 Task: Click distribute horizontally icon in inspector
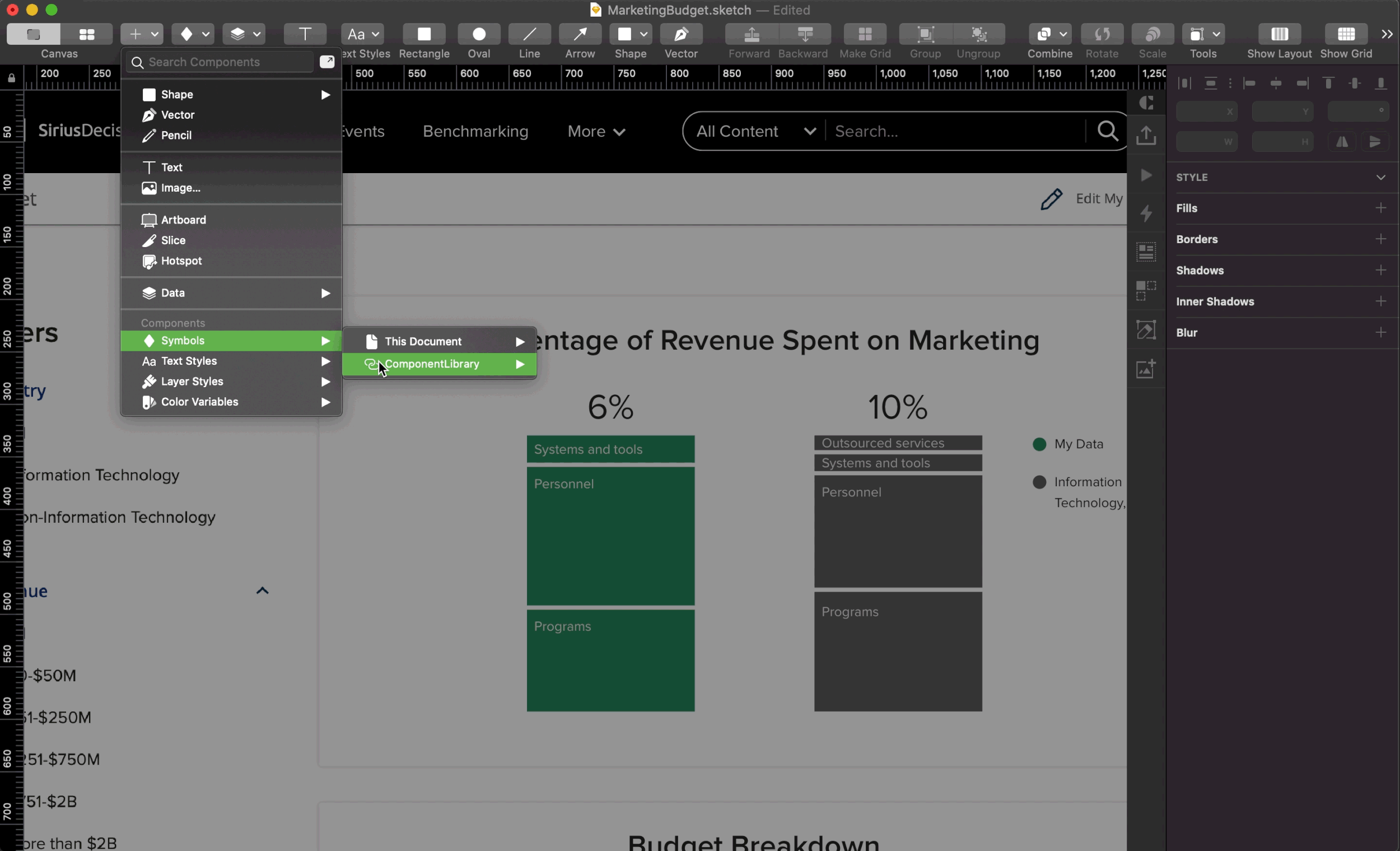point(1184,83)
